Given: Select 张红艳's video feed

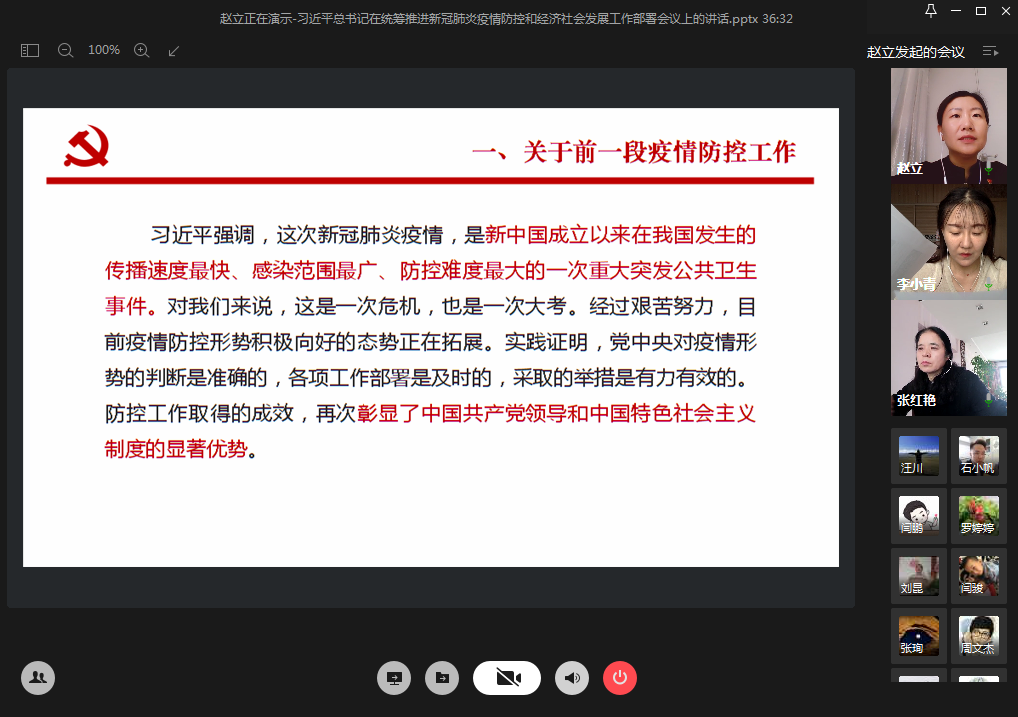Looking at the screenshot, I should (948, 357).
